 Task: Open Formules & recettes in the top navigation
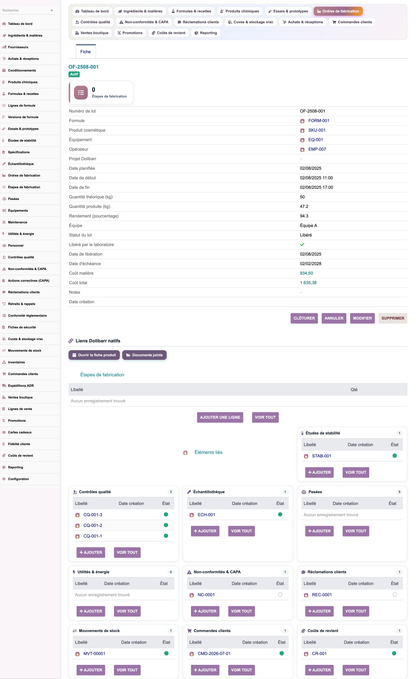(191, 11)
